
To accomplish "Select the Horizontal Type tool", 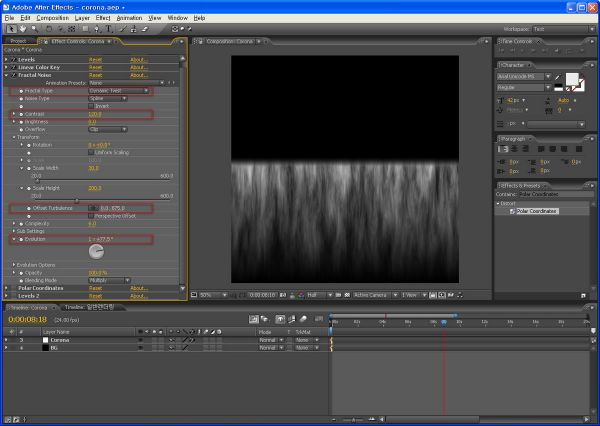I will (109, 29).
